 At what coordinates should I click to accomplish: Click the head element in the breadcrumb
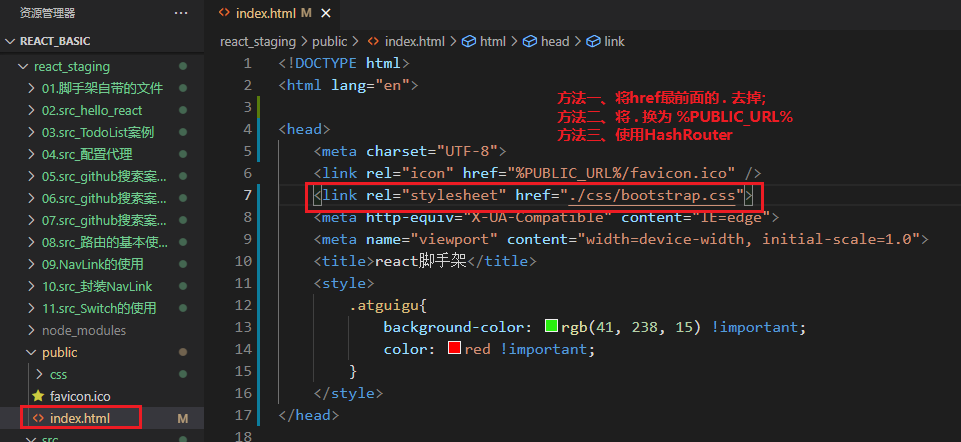pyautogui.click(x=555, y=41)
